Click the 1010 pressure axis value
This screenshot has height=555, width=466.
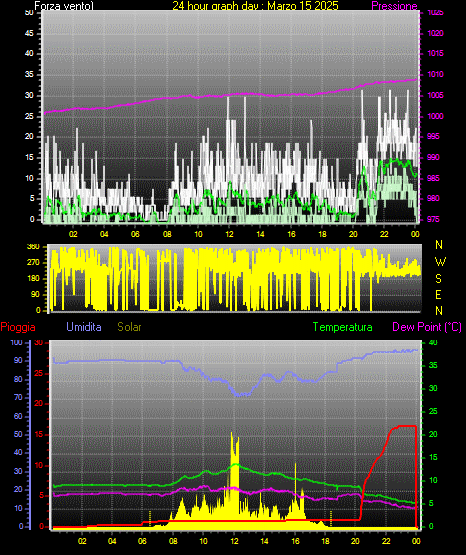pyautogui.click(x=435, y=74)
